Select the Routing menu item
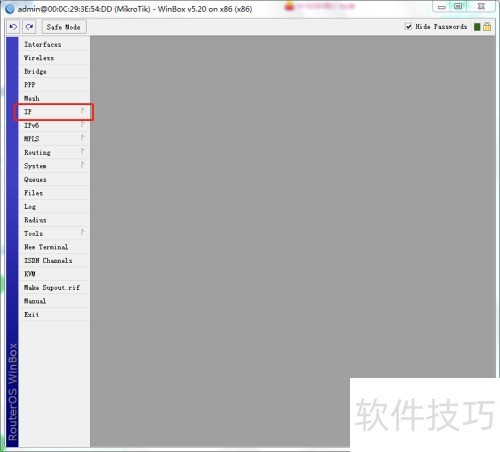The image size is (500, 452). pyautogui.click(x=54, y=152)
